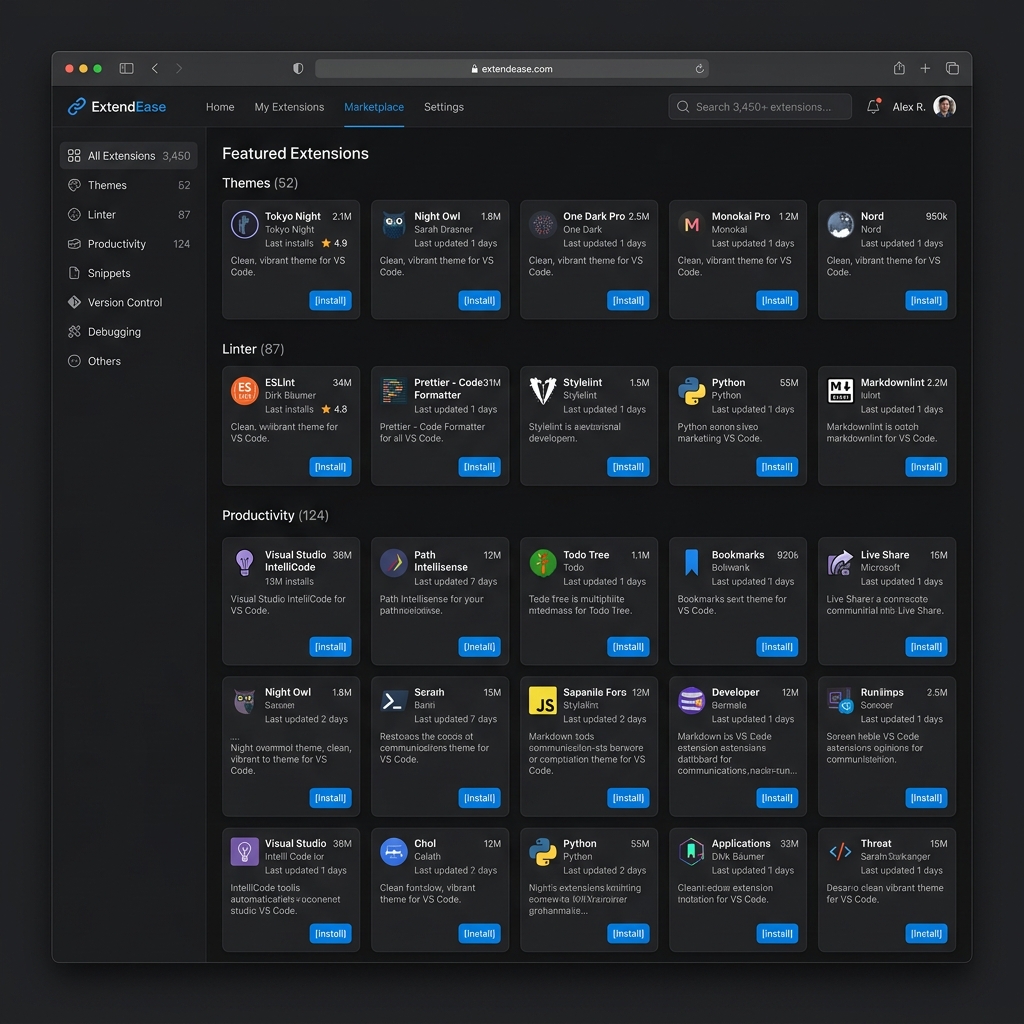Click the browser share icon
Viewport: 1024px width, 1024px height.
tap(899, 69)
